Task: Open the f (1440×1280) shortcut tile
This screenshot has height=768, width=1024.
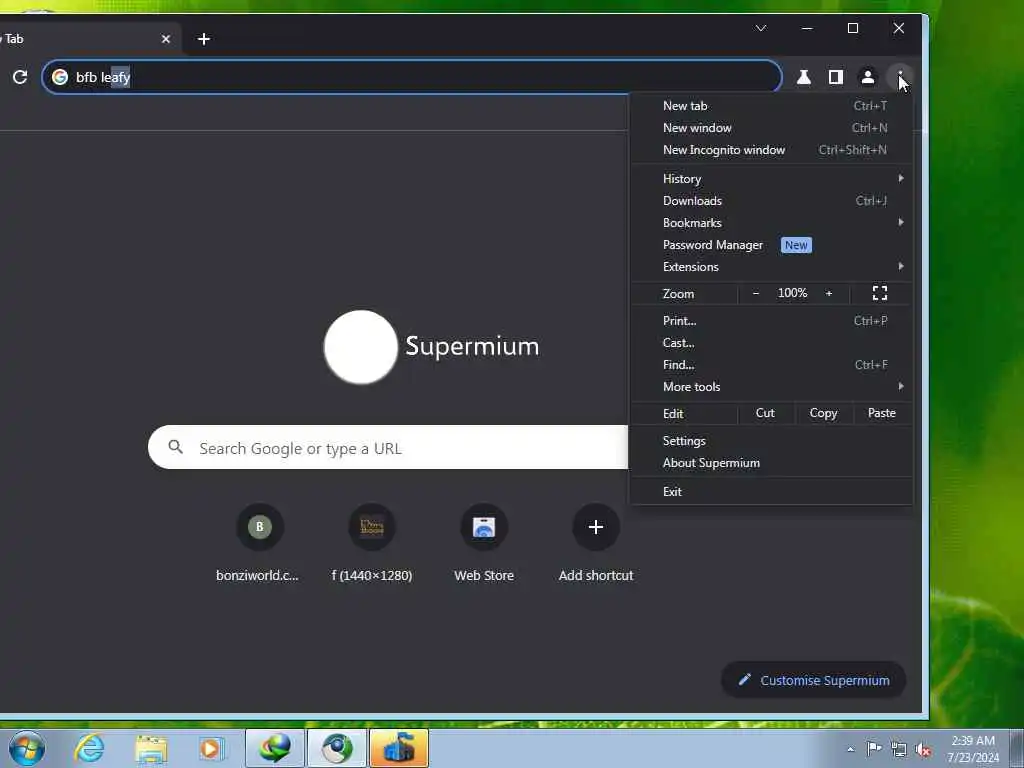Action: (x=372, y=542)
